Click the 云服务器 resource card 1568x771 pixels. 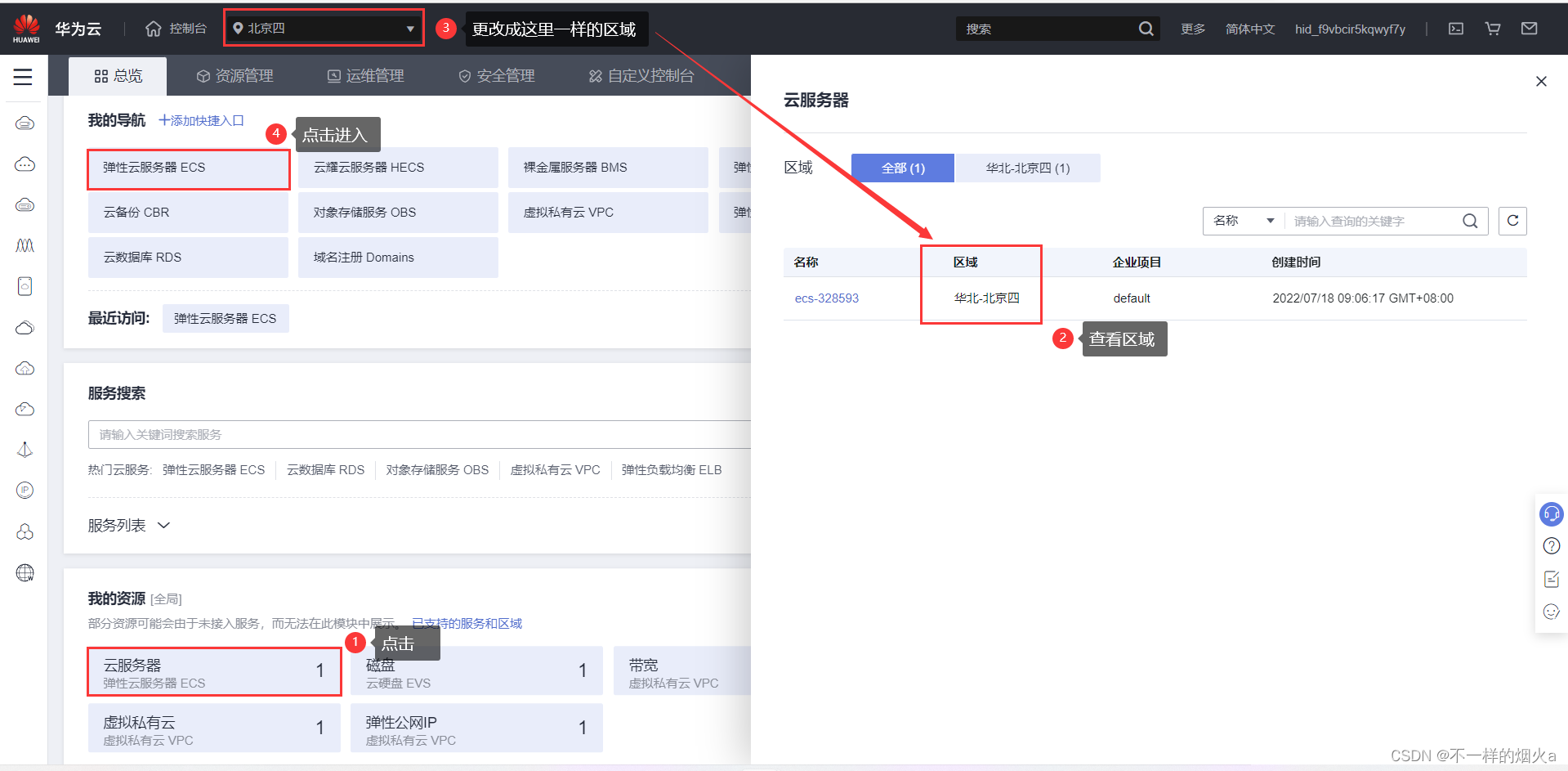214,671
